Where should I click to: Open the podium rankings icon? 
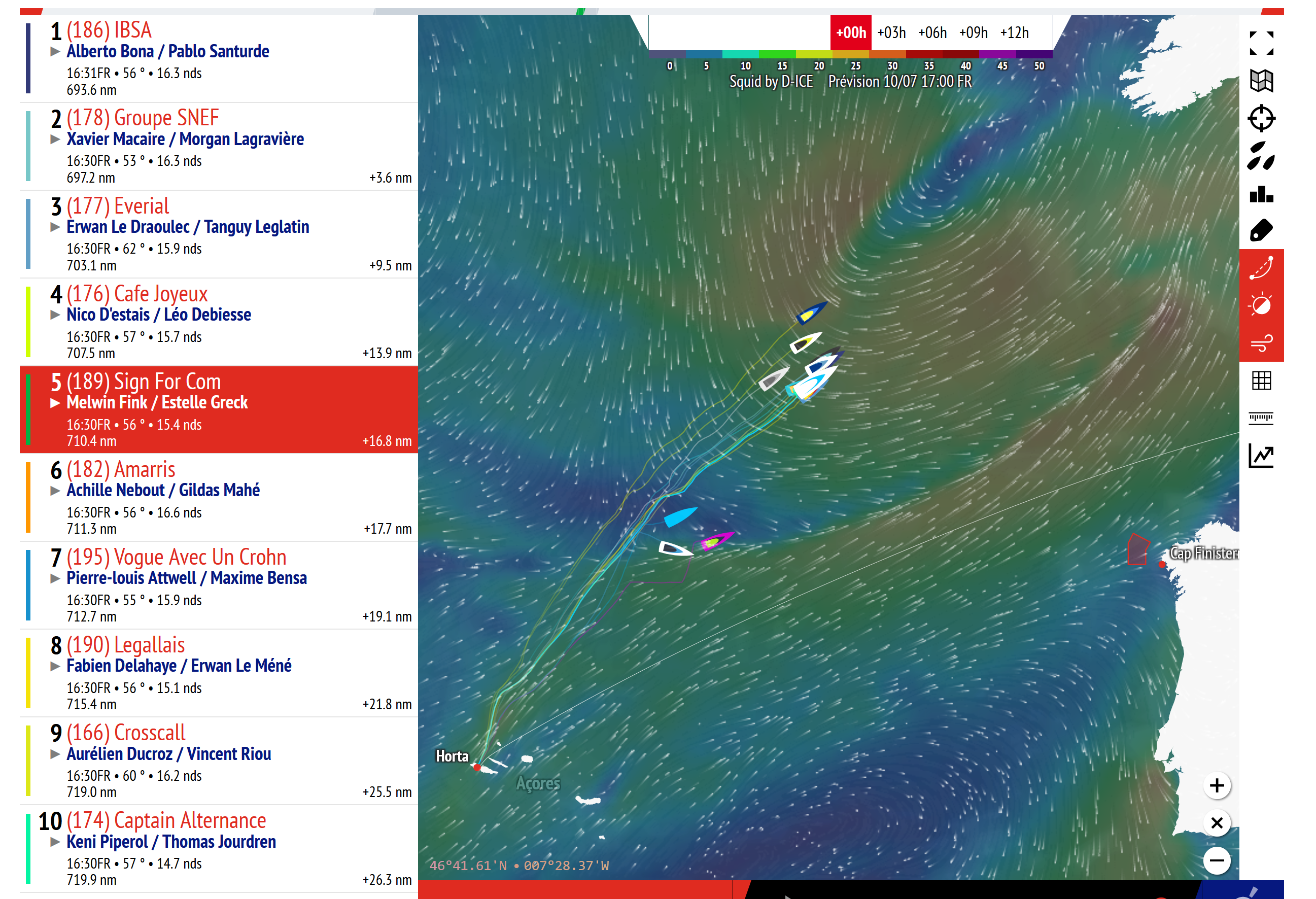1261,194
